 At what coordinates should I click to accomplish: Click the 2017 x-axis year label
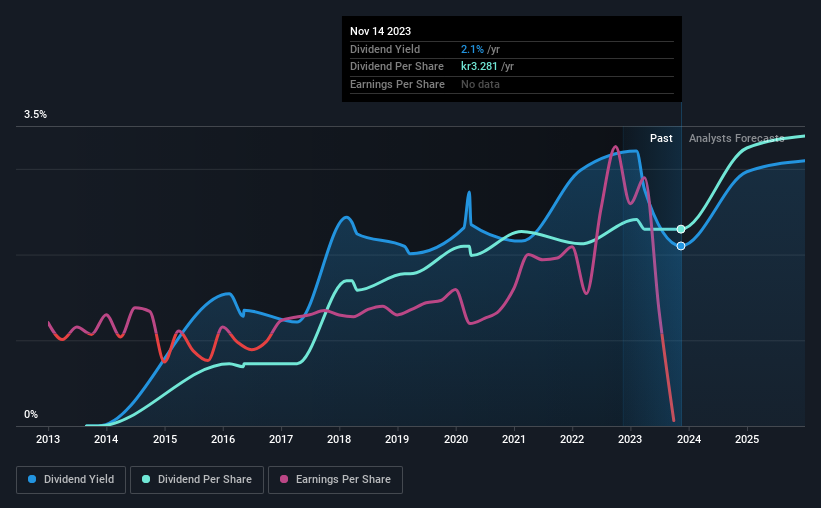281,439
